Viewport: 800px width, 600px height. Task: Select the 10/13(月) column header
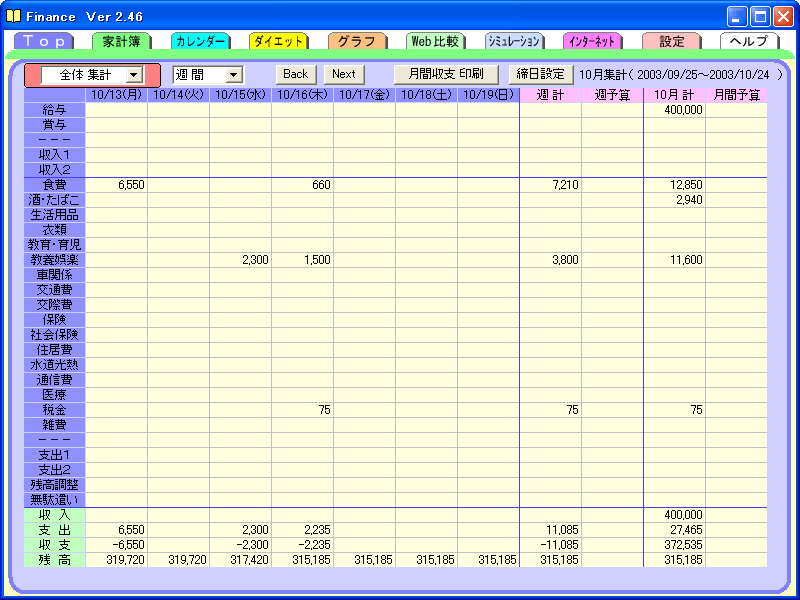[x=116, y=95]
